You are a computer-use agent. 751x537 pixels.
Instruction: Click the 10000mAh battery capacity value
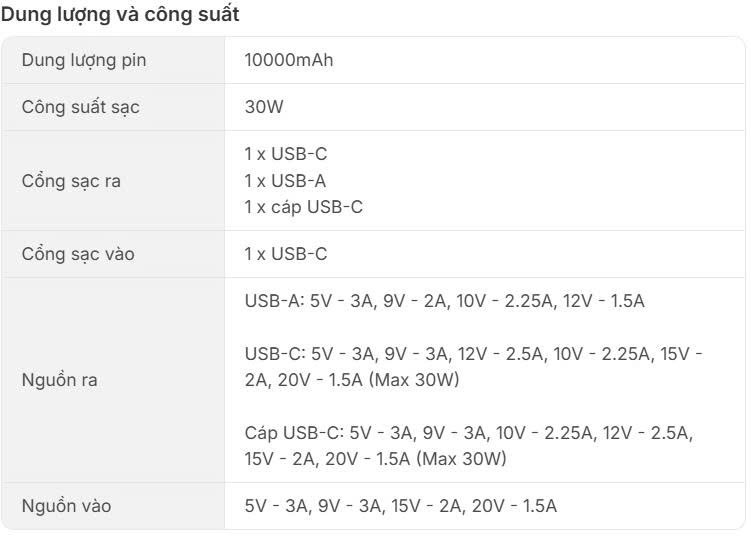pos(289,60)
